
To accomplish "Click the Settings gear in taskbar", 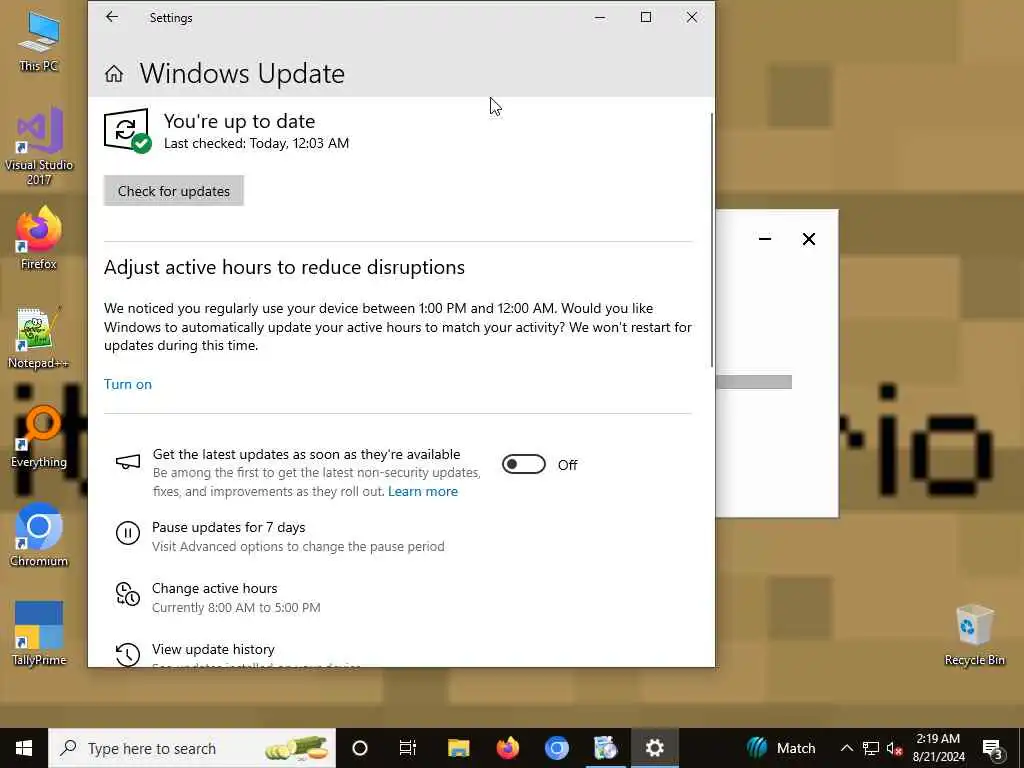I will 654,748.
